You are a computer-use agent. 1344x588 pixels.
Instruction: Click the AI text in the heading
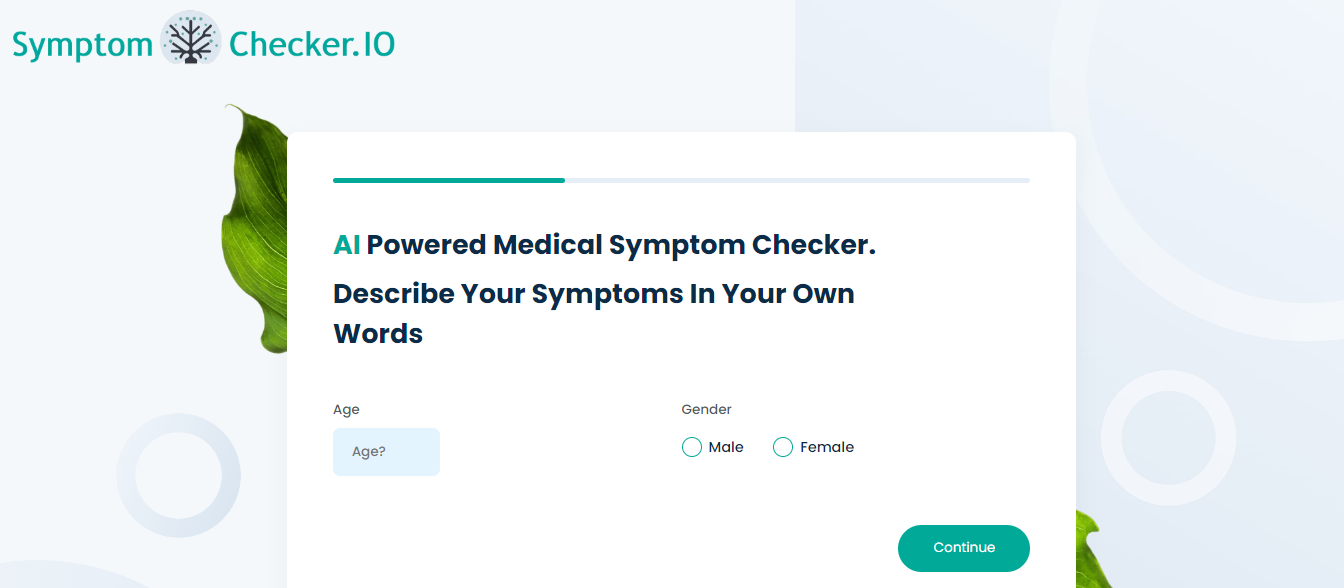click(x=346, y=244)
